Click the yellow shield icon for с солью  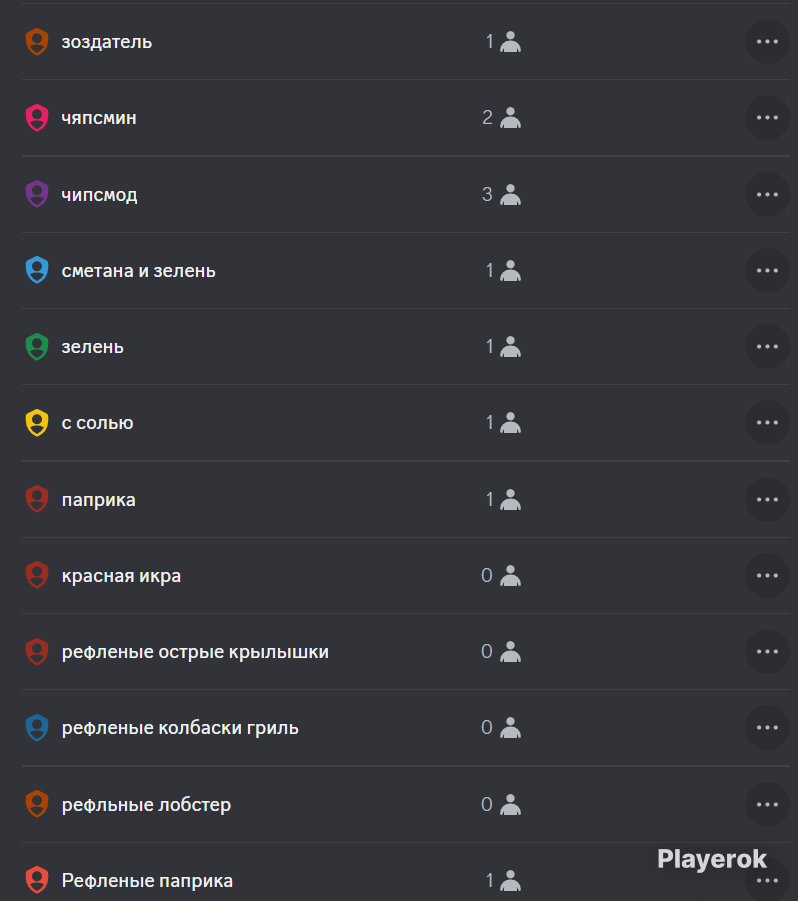click(37, 423)
